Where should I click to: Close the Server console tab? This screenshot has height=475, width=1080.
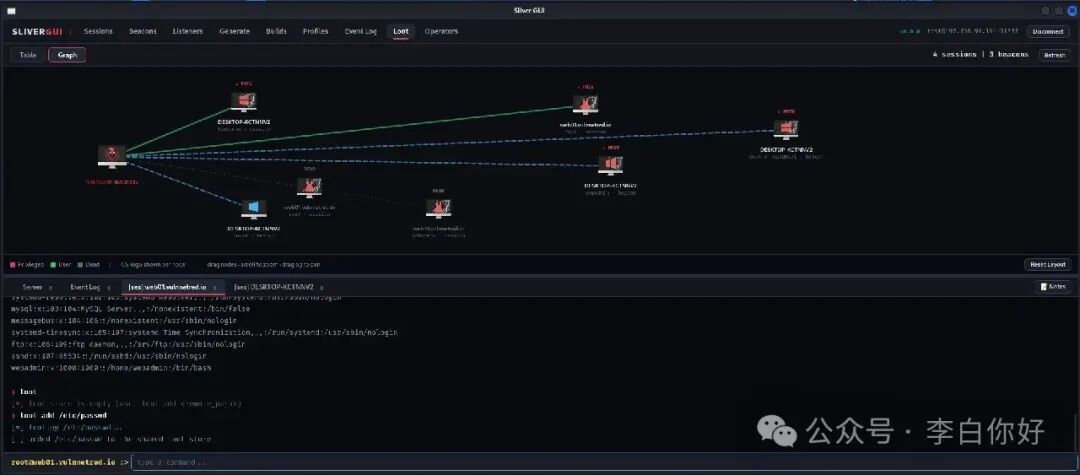[50, 287]
